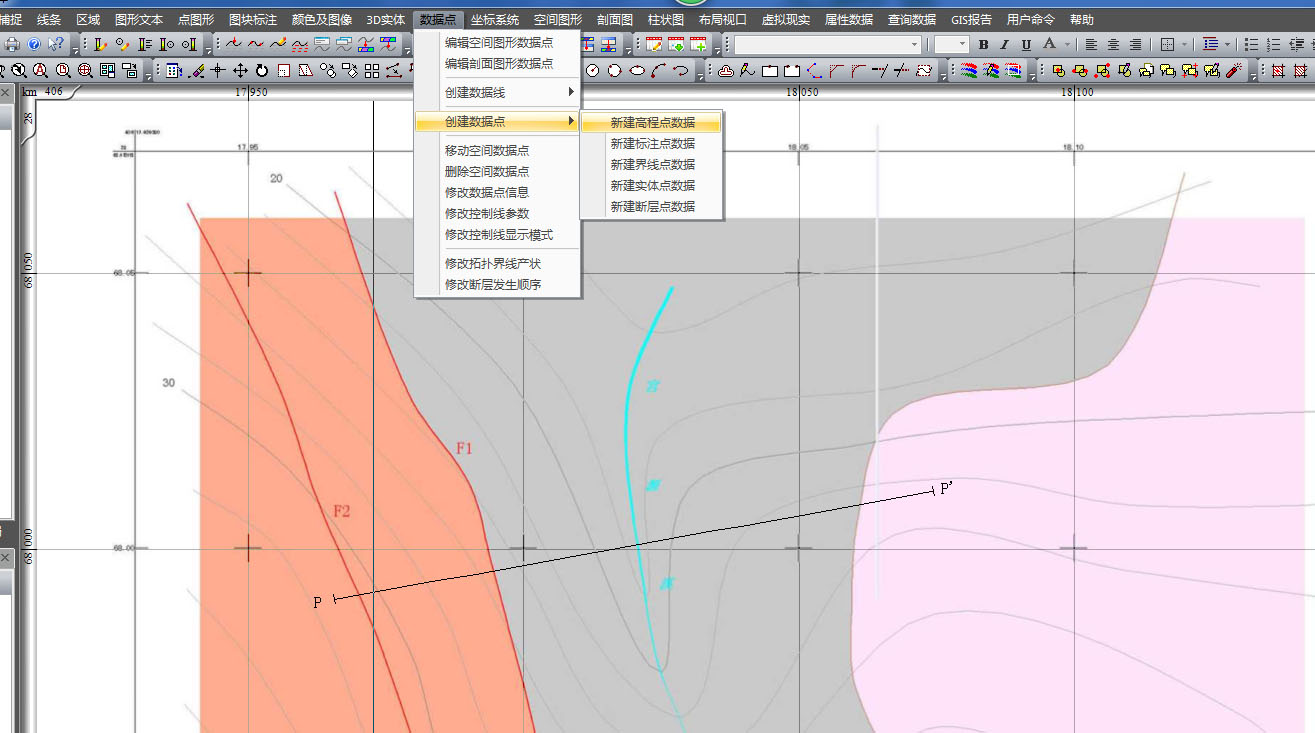
Task: Click the calendar with green plus icon
Action: point(698,44)
